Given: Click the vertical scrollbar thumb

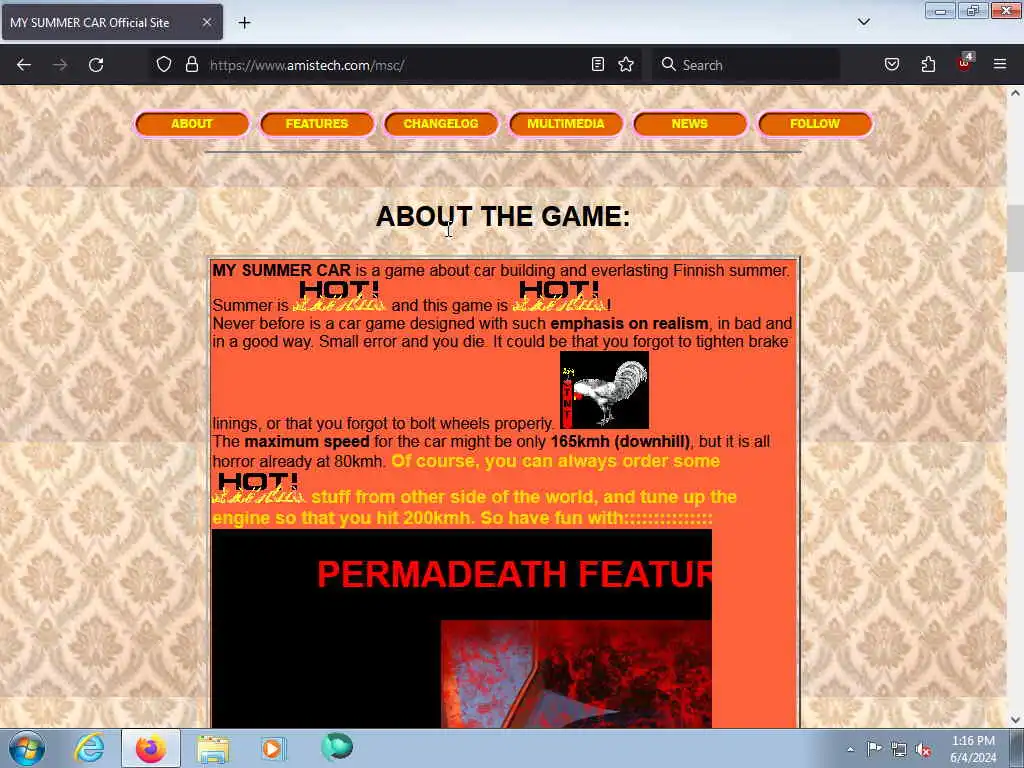Looking at the screenshot, I should 1015,238.
